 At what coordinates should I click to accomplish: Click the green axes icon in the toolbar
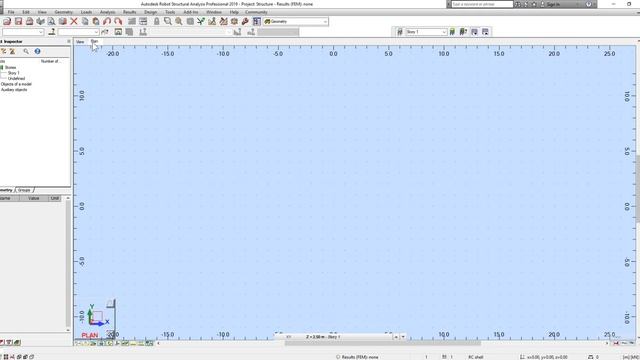tap(201, 21)
